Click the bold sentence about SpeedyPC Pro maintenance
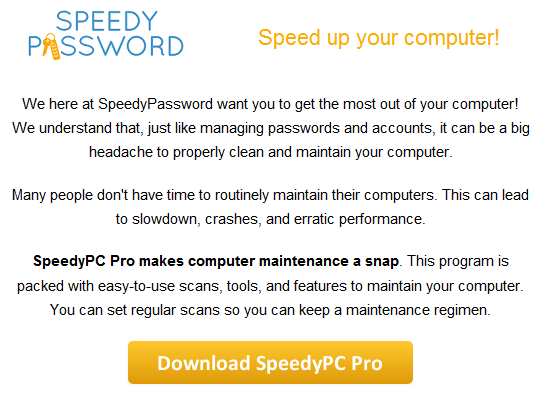545x396 pixels. [215, 261]
